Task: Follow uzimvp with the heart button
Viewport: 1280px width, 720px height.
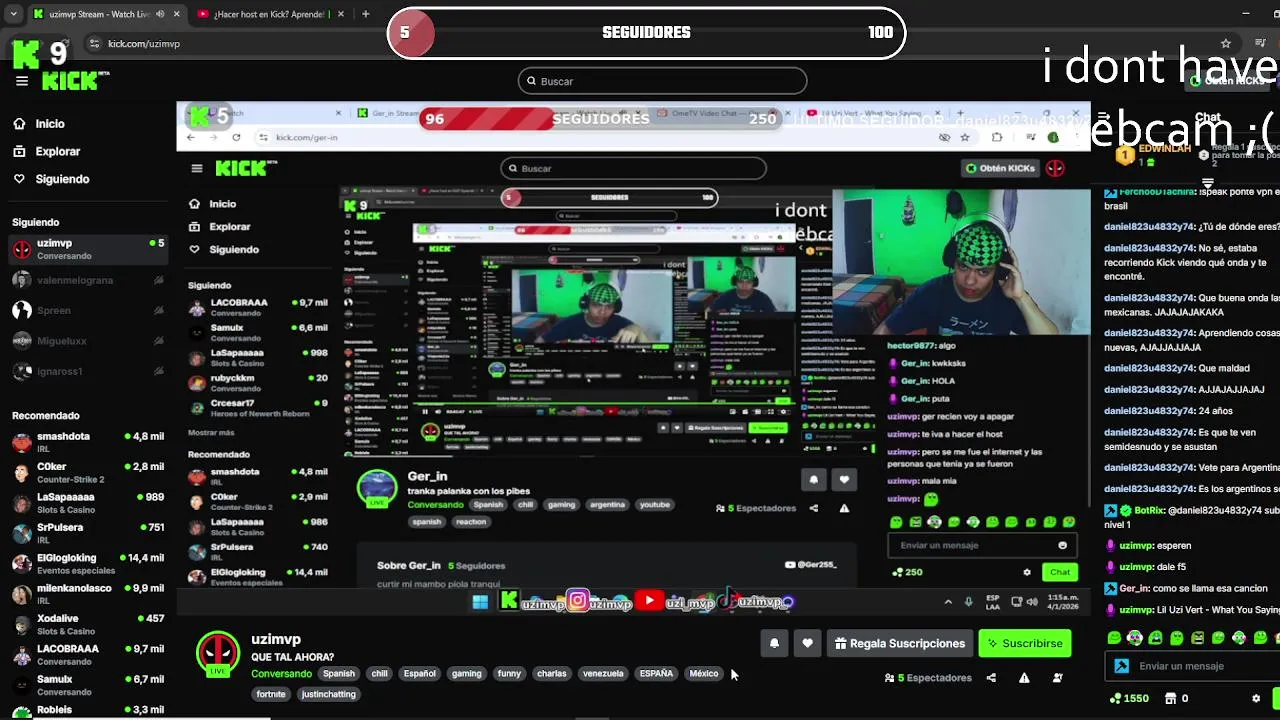Action: (x=808, y=644)
